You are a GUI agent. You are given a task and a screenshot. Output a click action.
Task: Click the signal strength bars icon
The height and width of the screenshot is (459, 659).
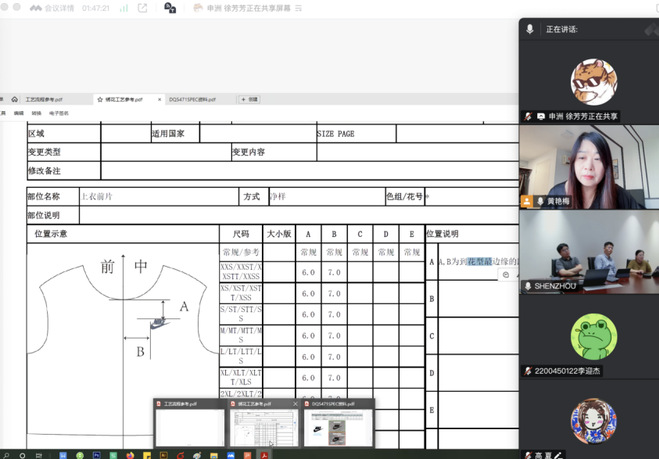tap(124, 8)
